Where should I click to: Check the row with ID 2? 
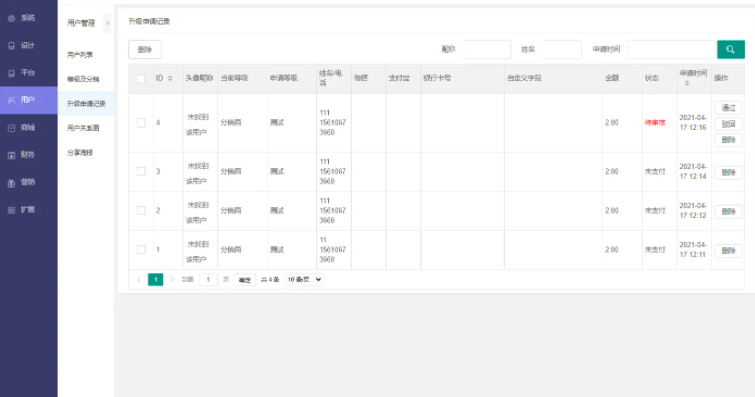coord(141,211)
